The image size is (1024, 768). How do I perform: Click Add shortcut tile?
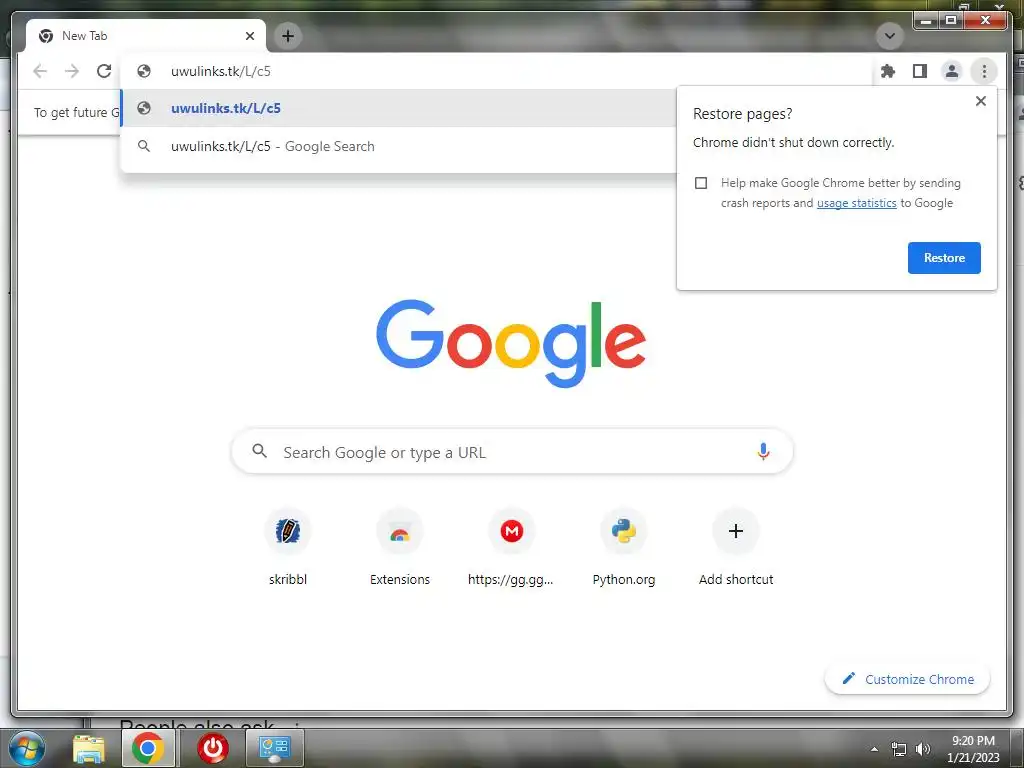736,549
